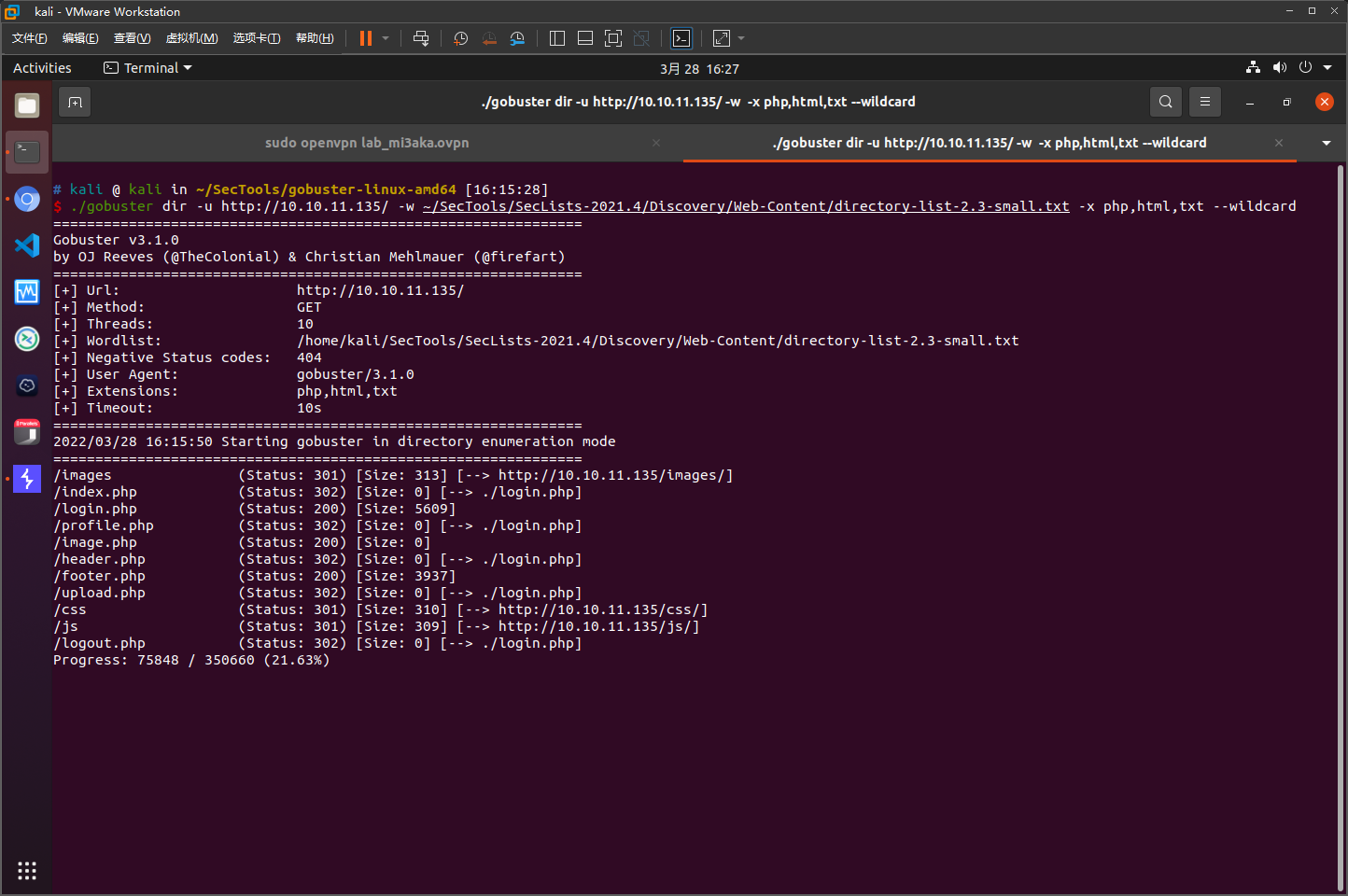
Task: Open the Terminal app menu dropdown
Action: (147, 68)
